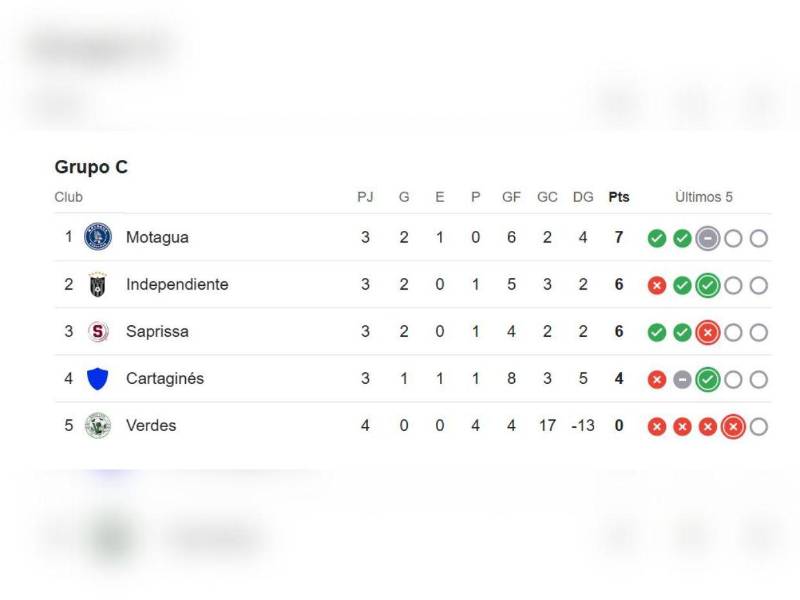The width and height of the screenshot is (800, 600).
Task: Select Cartaginés' gray draw indicator
Action: (684, 378)
